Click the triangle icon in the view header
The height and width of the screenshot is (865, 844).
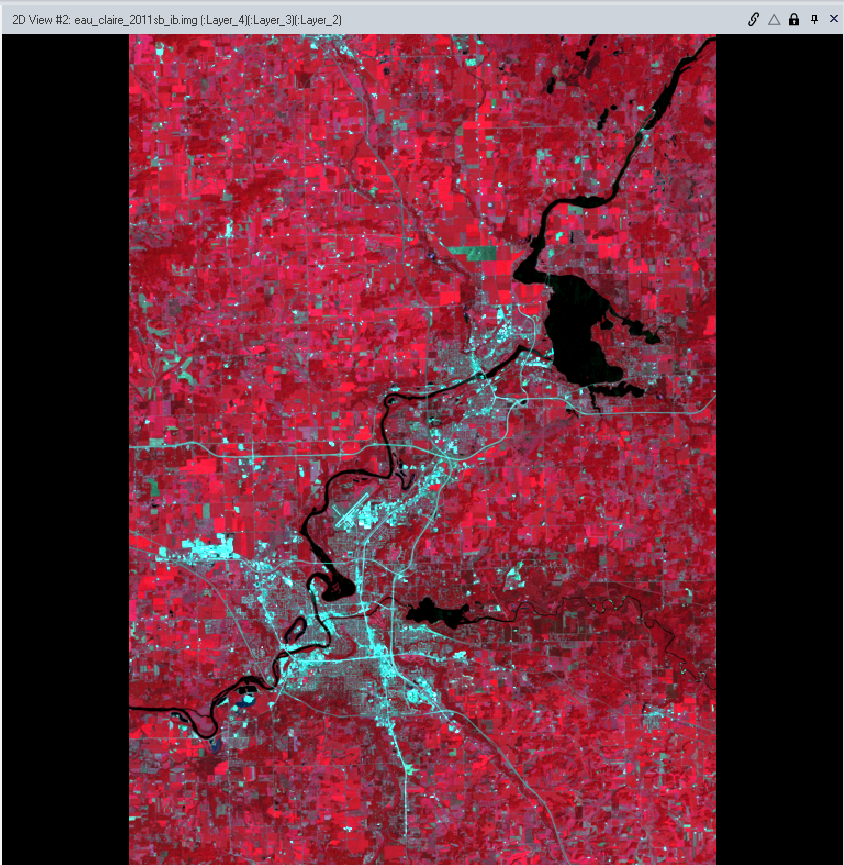774,20
